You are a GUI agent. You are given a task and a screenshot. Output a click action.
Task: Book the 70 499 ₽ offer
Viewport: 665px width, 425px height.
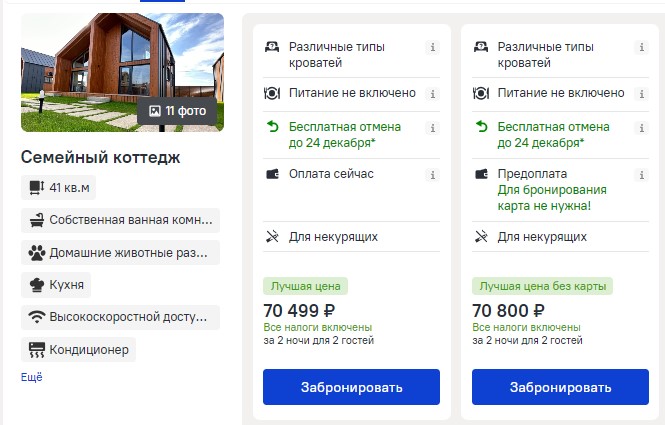(351, 387)
